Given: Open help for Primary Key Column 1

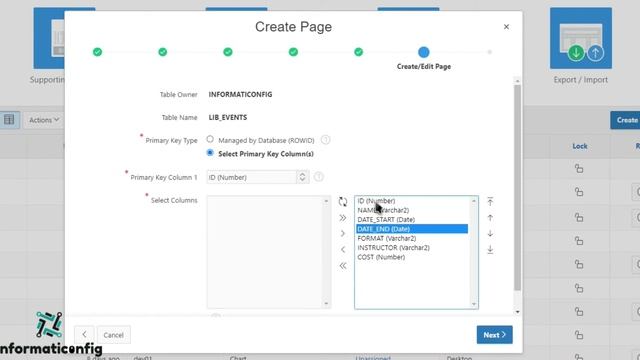Looking at the screenshot, I should (x=319, y=177).
